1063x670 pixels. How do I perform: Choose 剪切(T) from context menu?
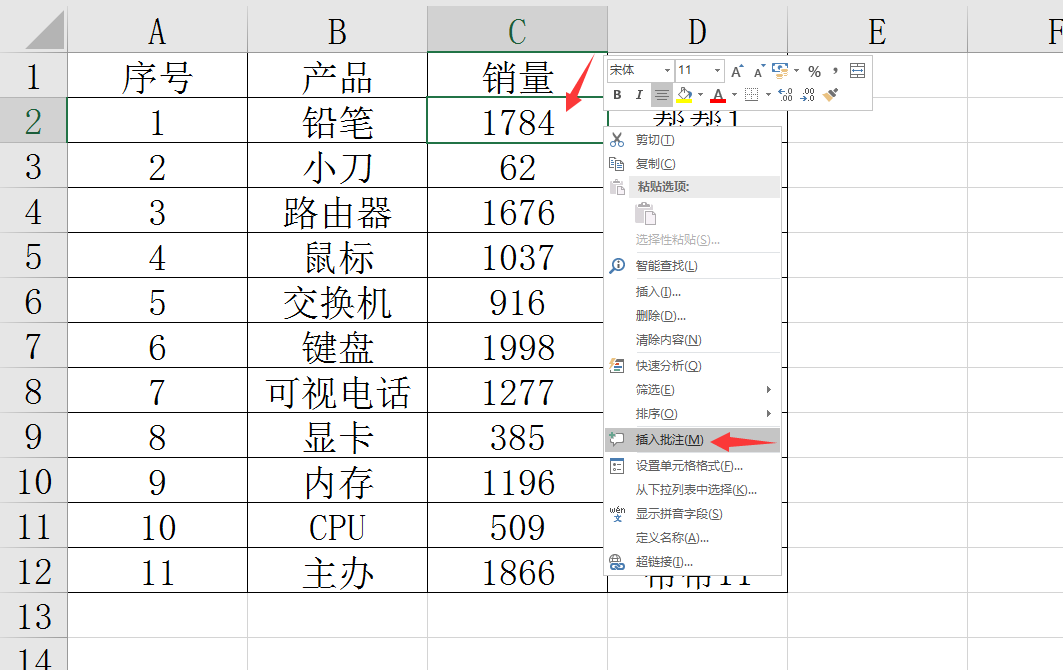(692, 140)
